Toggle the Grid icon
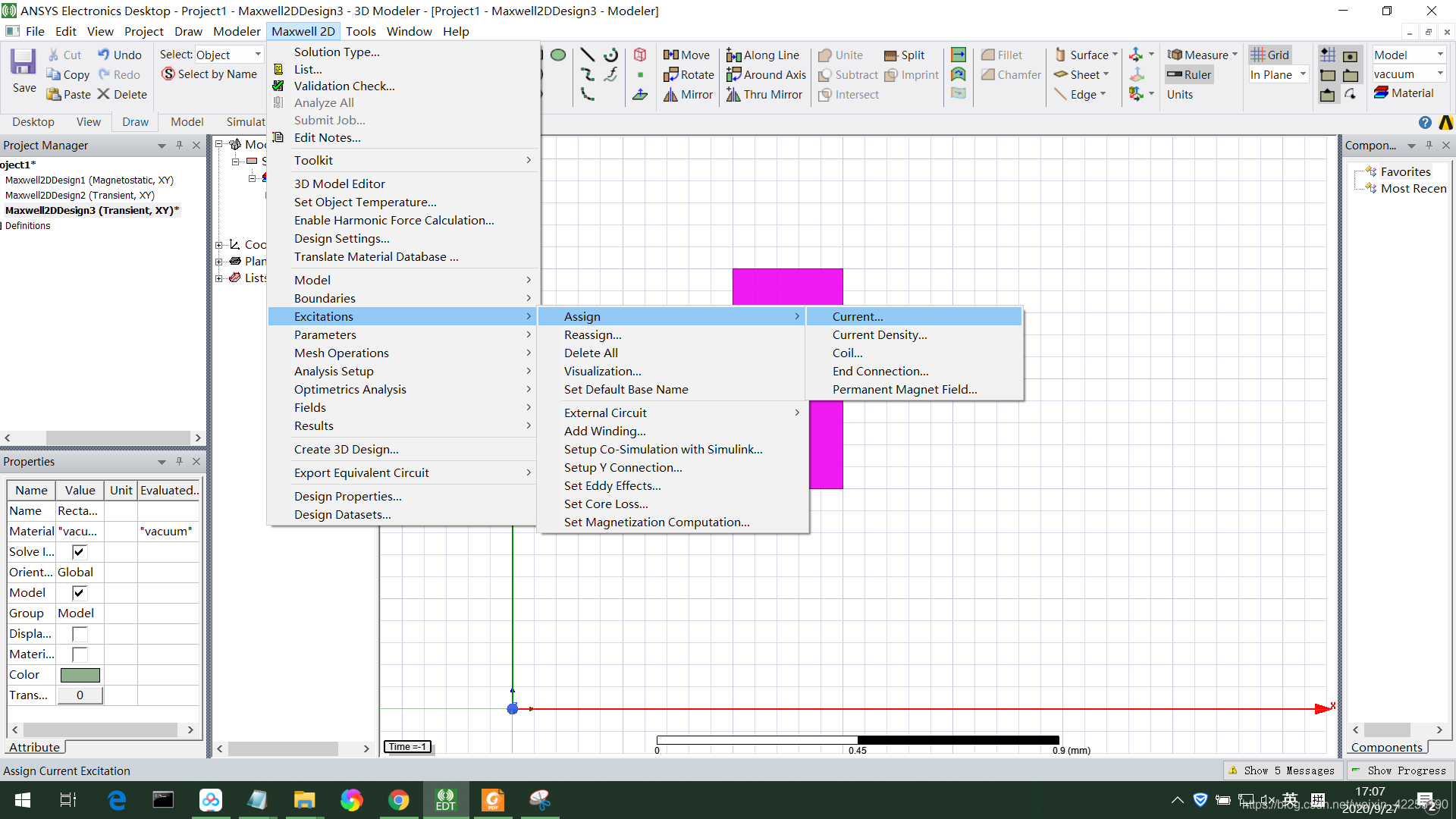Screen dimensions: 1456x819 point(1258,55)
